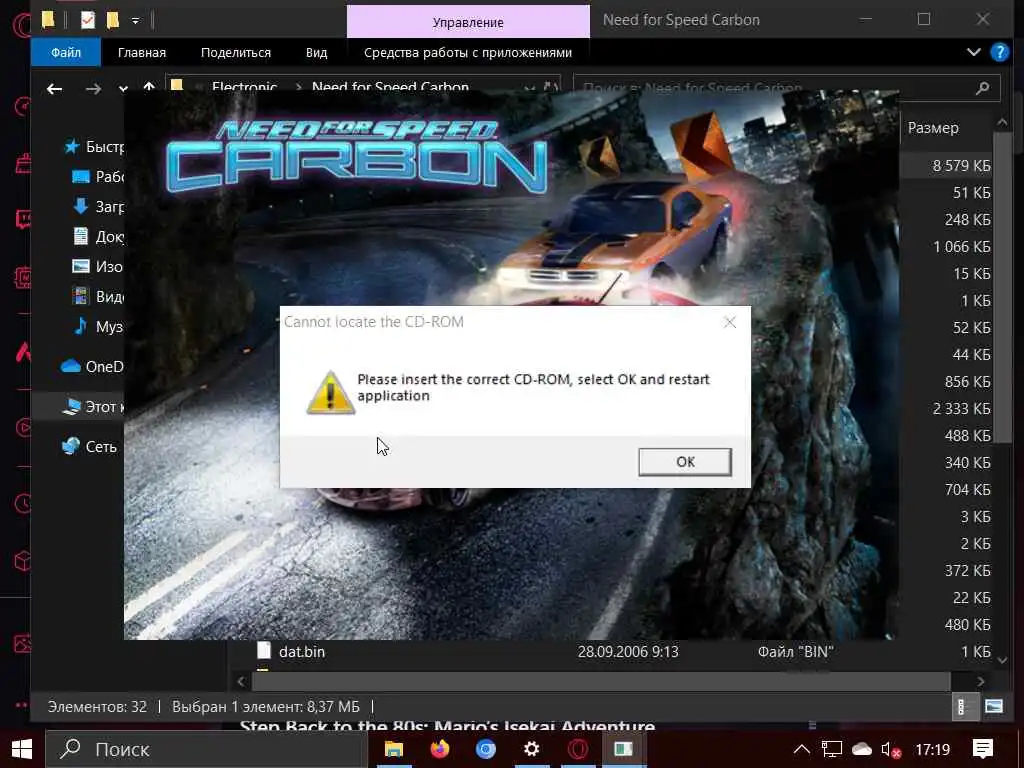Select Сеть network in navigation pane

[89, 447]
